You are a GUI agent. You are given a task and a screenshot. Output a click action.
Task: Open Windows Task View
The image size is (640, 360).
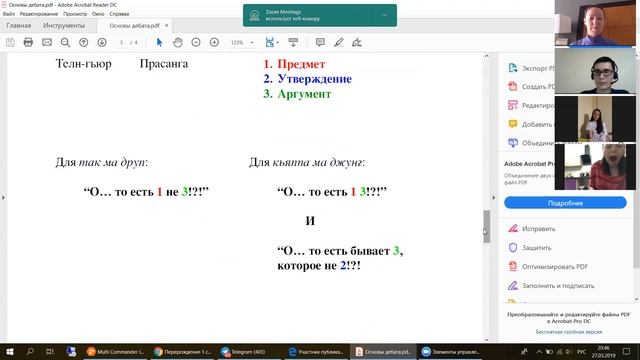(50, 351)
